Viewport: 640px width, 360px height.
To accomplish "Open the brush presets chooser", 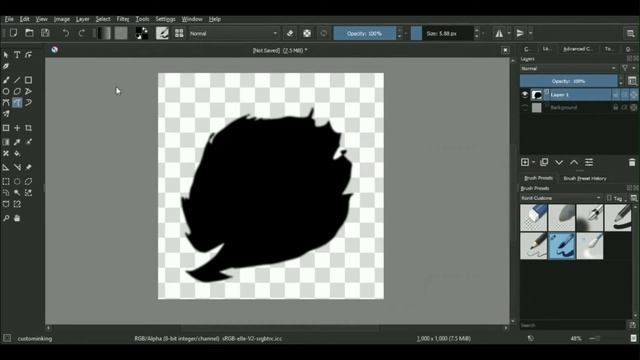I will [x=179, y=33].
